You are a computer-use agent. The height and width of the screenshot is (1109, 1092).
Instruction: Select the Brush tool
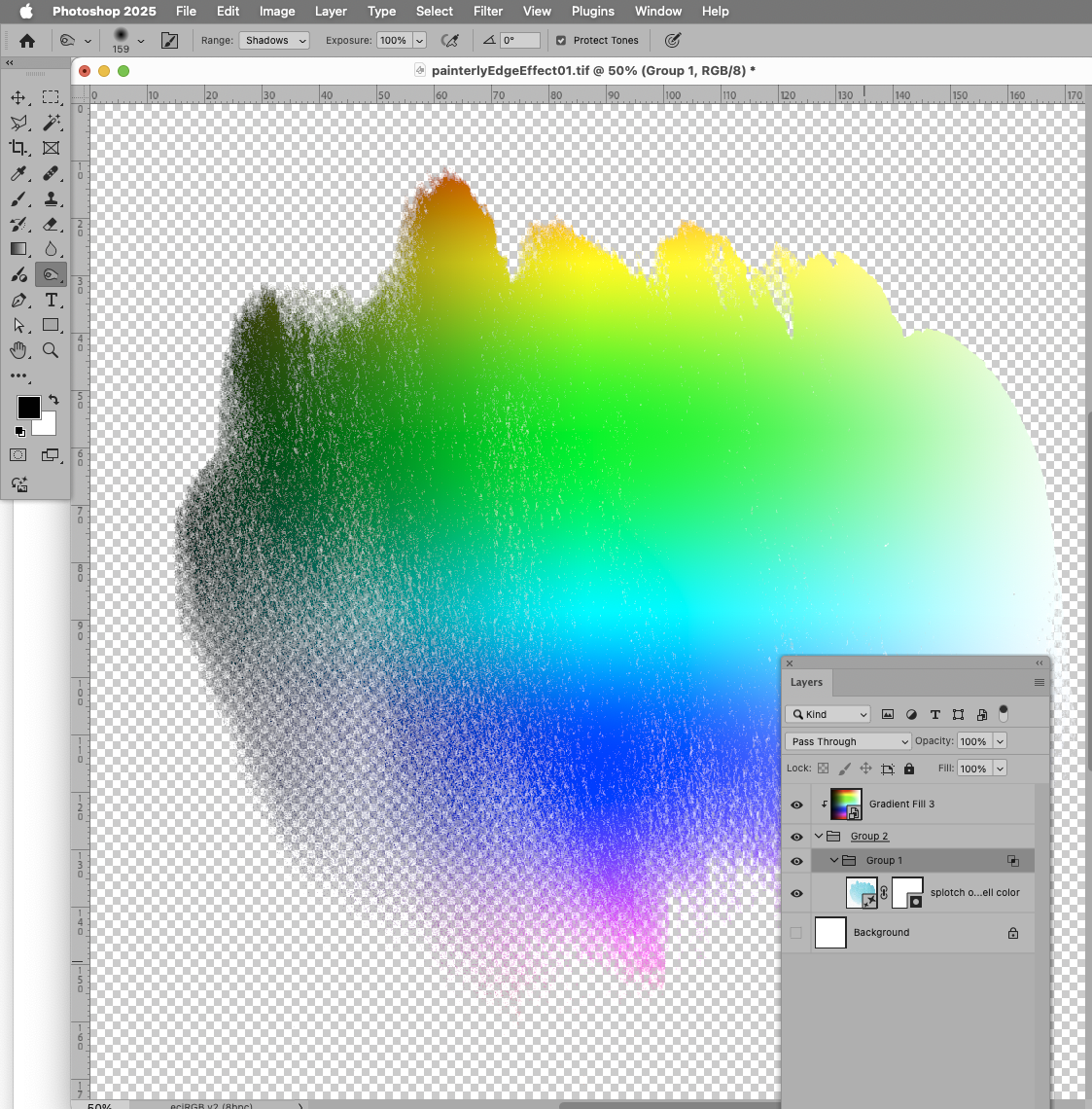tap(19, 199)
